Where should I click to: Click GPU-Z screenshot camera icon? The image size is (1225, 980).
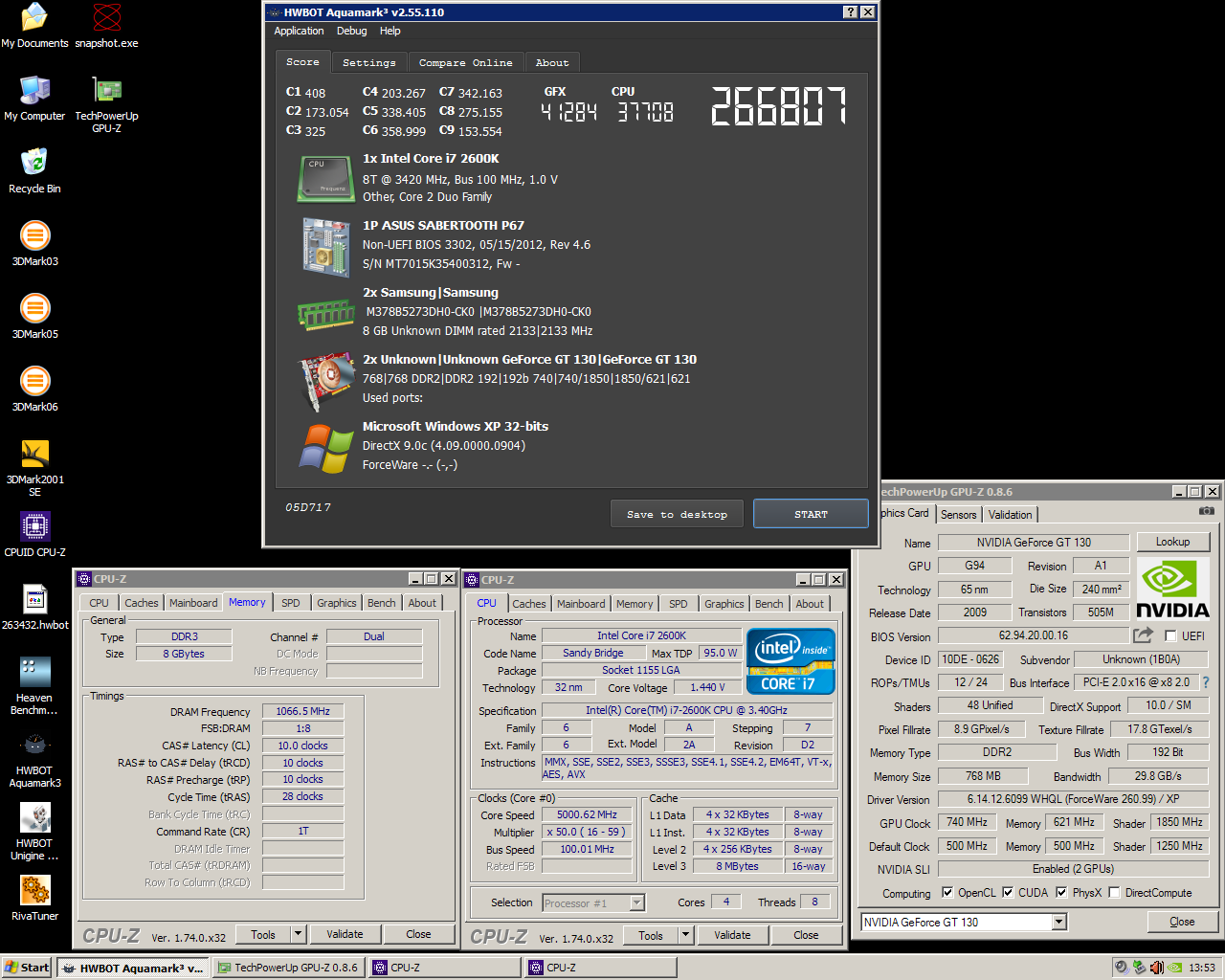1207,512
